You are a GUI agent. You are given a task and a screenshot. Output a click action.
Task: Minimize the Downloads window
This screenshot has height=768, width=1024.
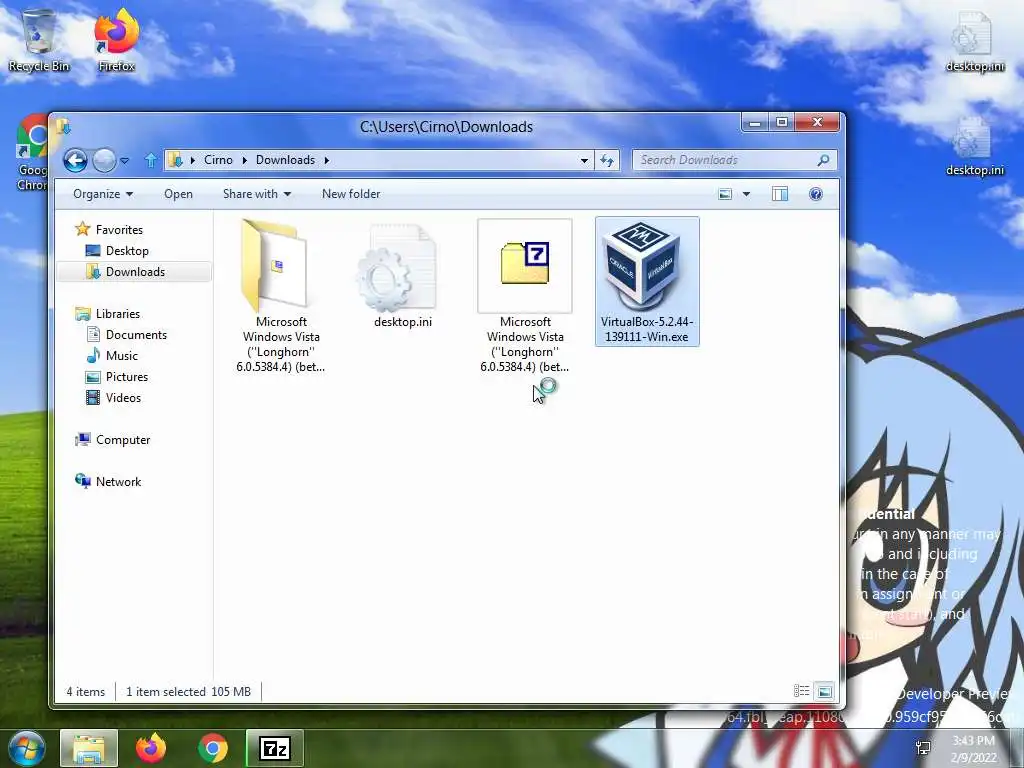click(756, 122)
